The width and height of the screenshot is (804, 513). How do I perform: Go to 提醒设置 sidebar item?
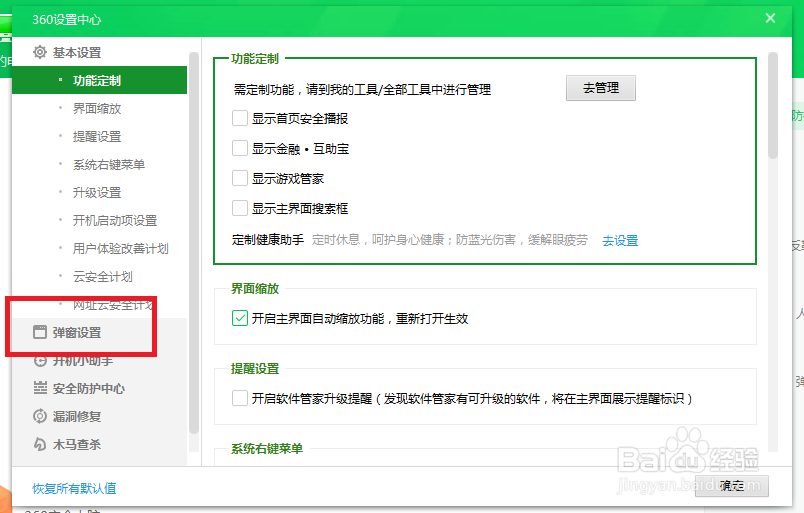coord(99,136)
